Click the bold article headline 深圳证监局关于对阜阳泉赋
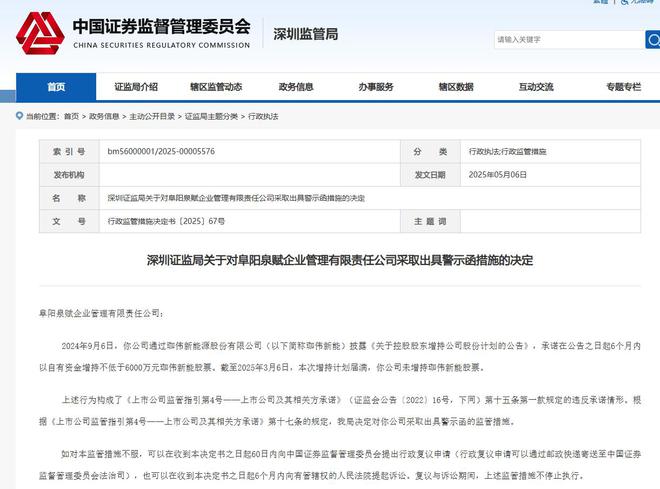This screenshot has width=660, height=489. pos(340,260)
